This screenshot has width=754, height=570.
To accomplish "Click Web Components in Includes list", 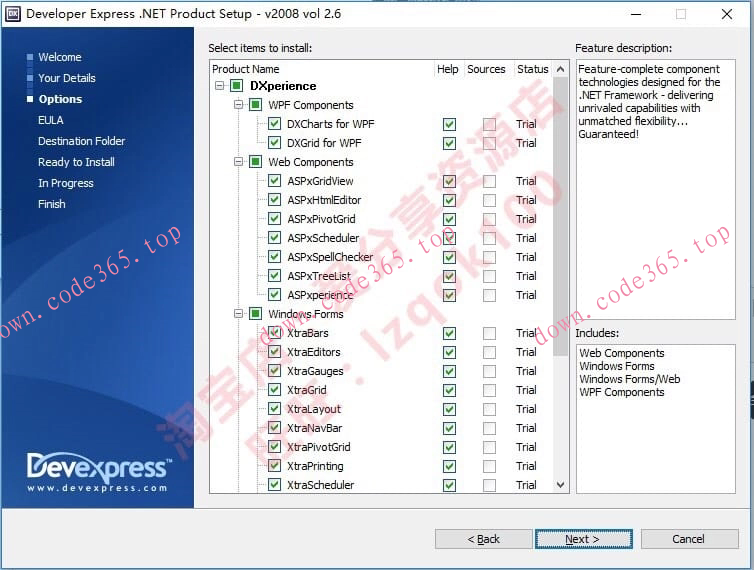I will click(x=621, y=353).
